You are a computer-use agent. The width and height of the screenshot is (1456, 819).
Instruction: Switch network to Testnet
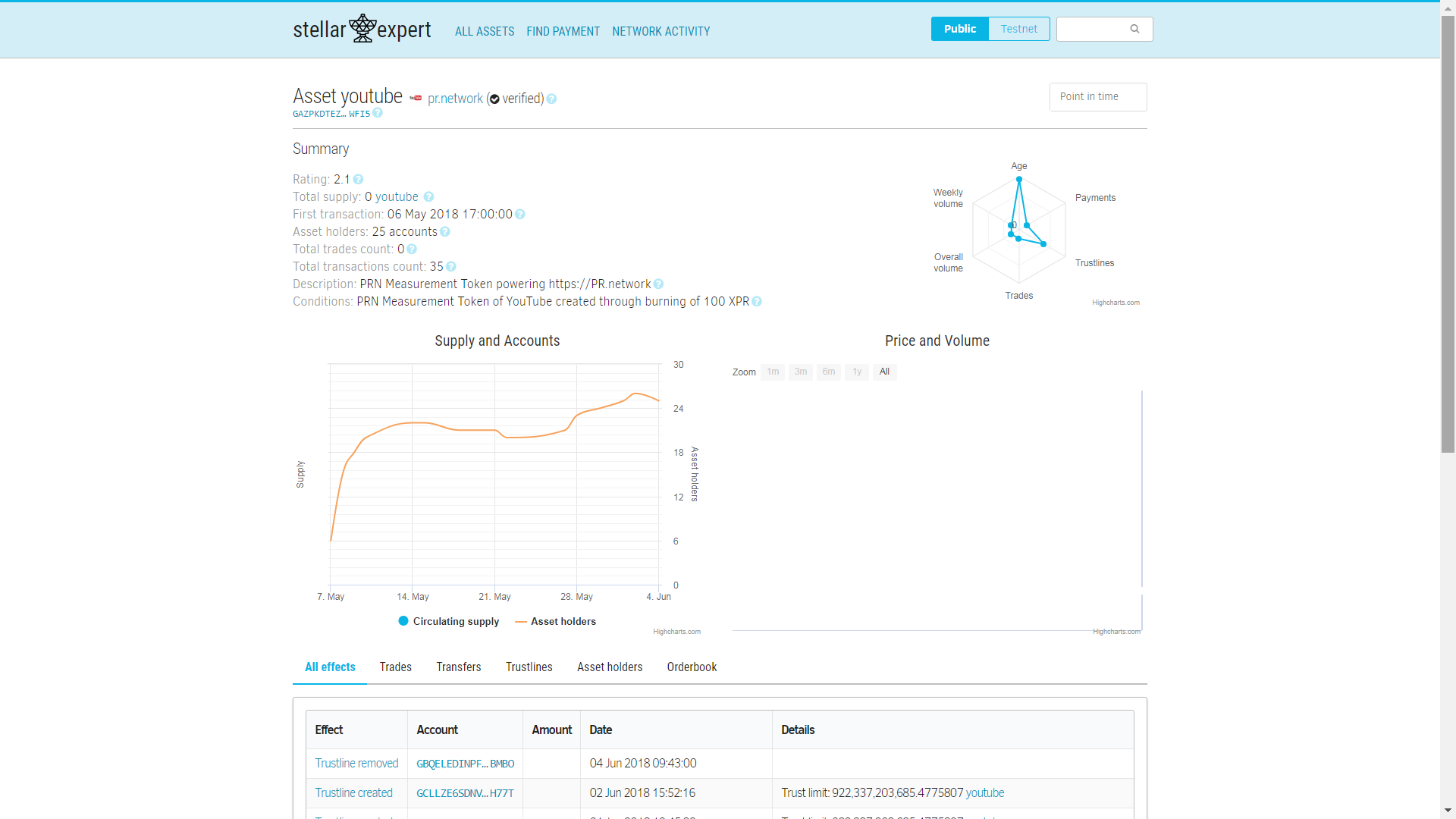tap(1018, 29)
